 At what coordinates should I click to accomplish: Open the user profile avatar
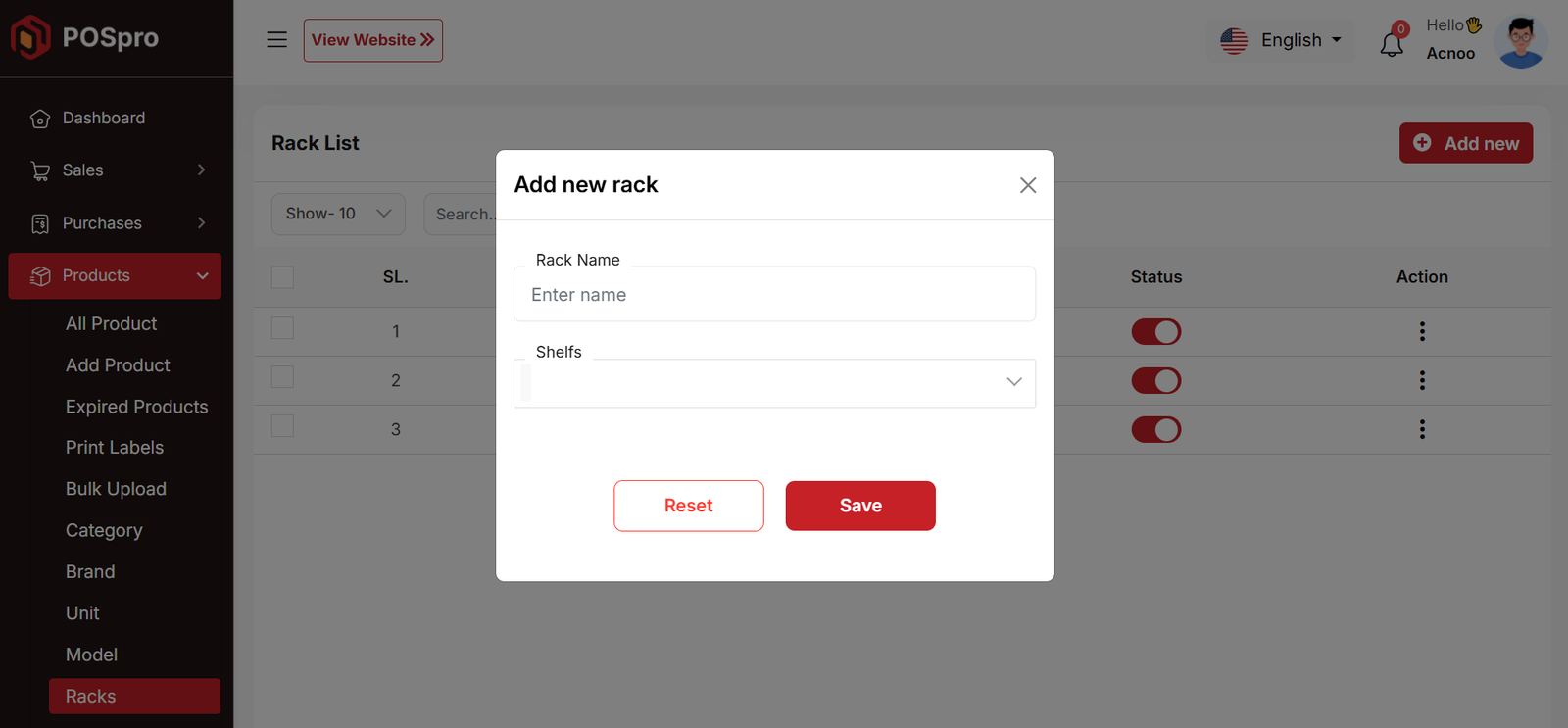pyautogui.click(x=1520, y=41)
